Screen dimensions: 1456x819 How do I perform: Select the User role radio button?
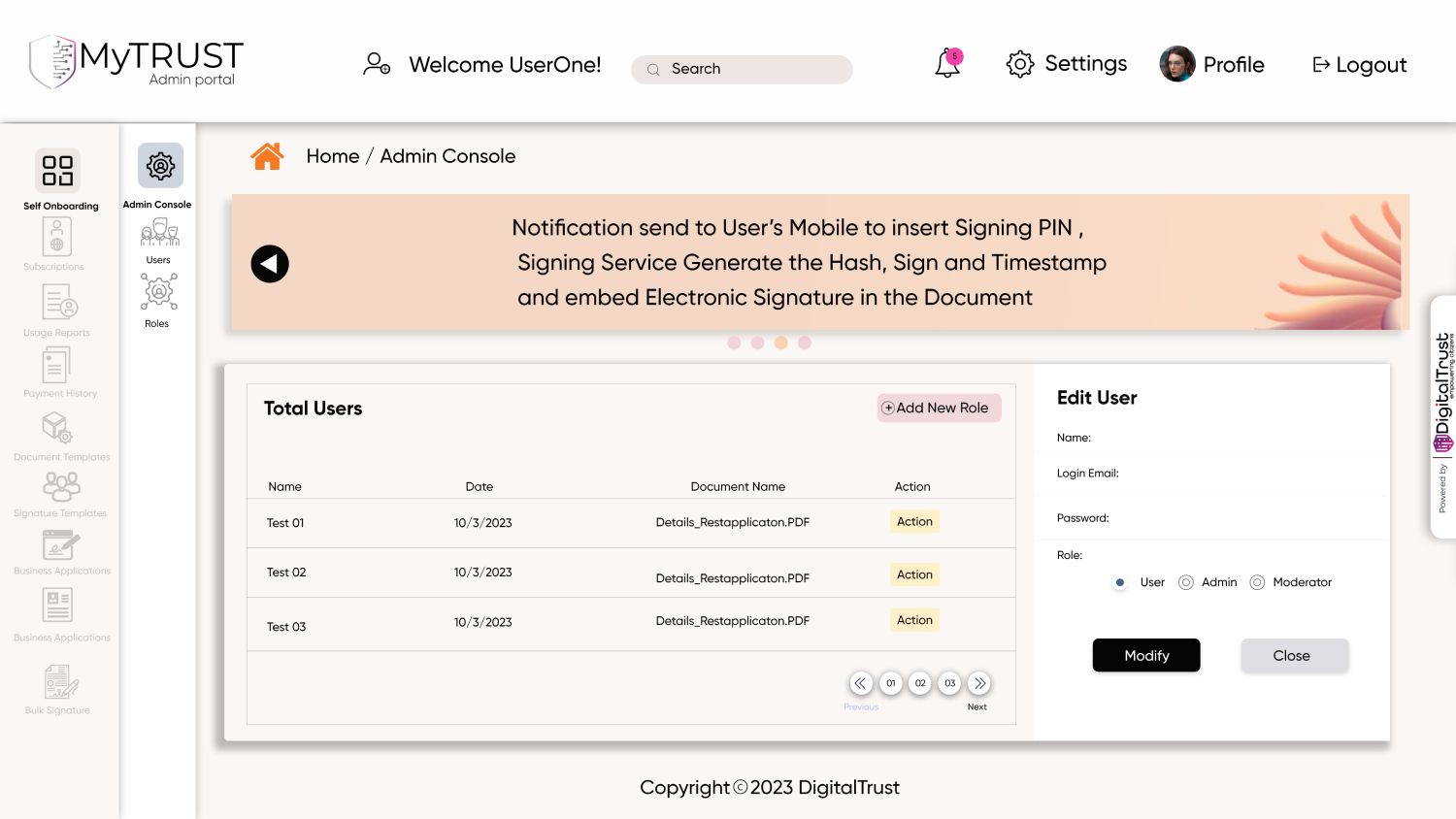[1120, 582]
